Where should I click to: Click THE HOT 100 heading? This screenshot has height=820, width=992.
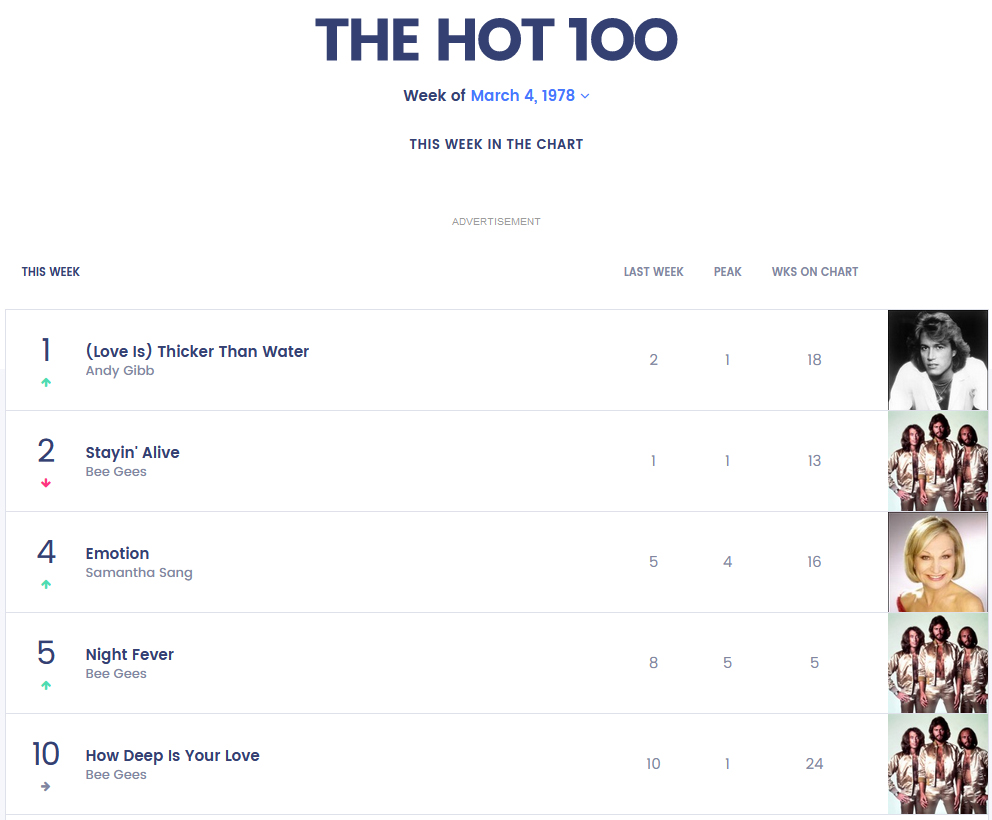click(x=496, y=40)
